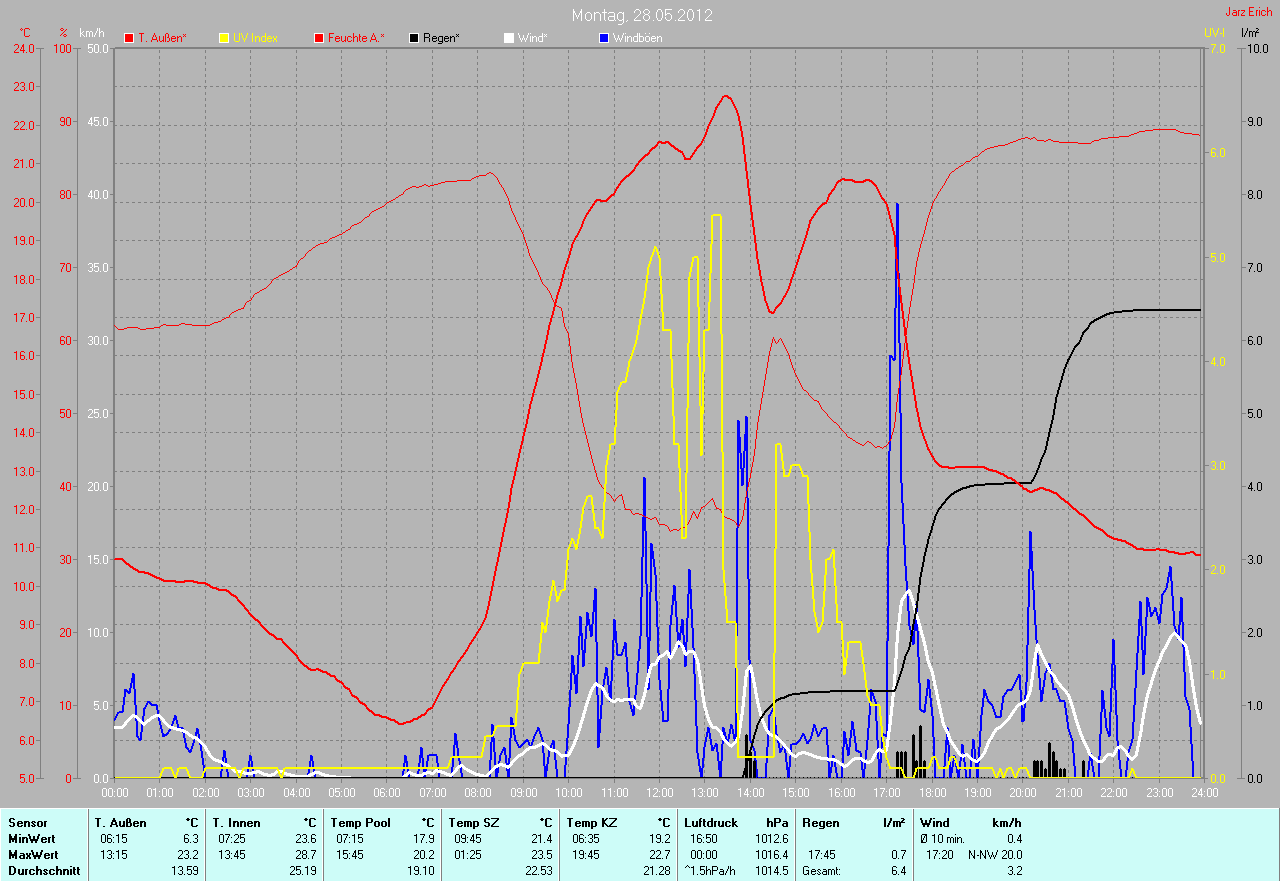Select the "Temp SZ" column header
1280x881 pixels.
click(474, 823)
